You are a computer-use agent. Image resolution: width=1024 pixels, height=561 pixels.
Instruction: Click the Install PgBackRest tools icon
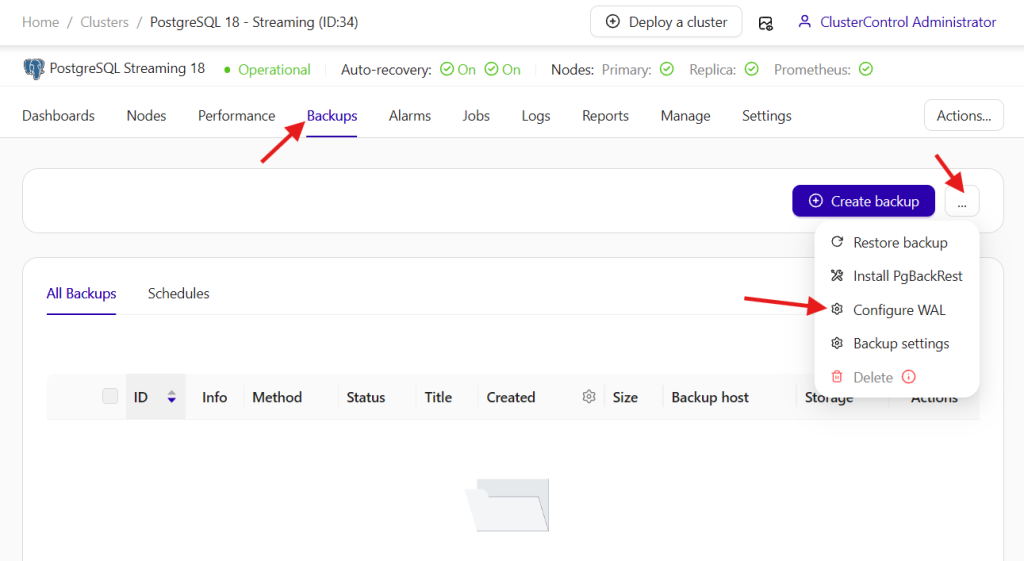[837, 276]
